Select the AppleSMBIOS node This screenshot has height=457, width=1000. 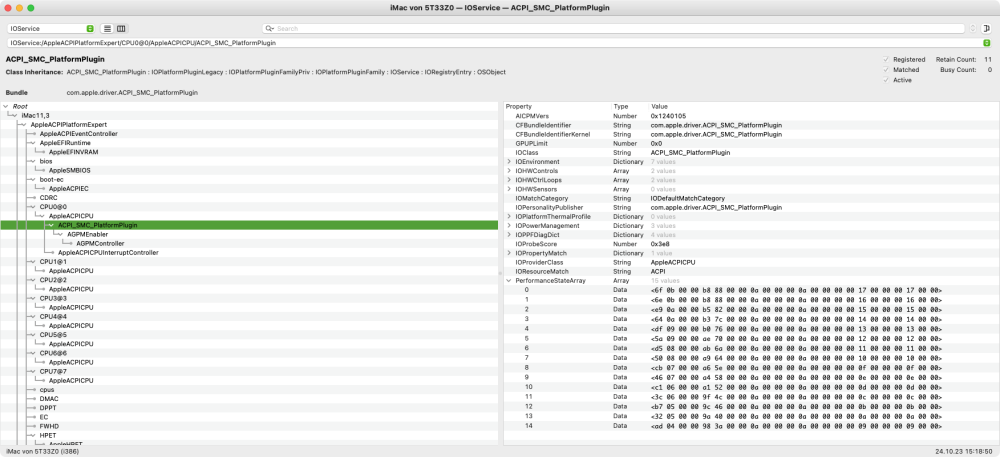[x=68, y=171]
